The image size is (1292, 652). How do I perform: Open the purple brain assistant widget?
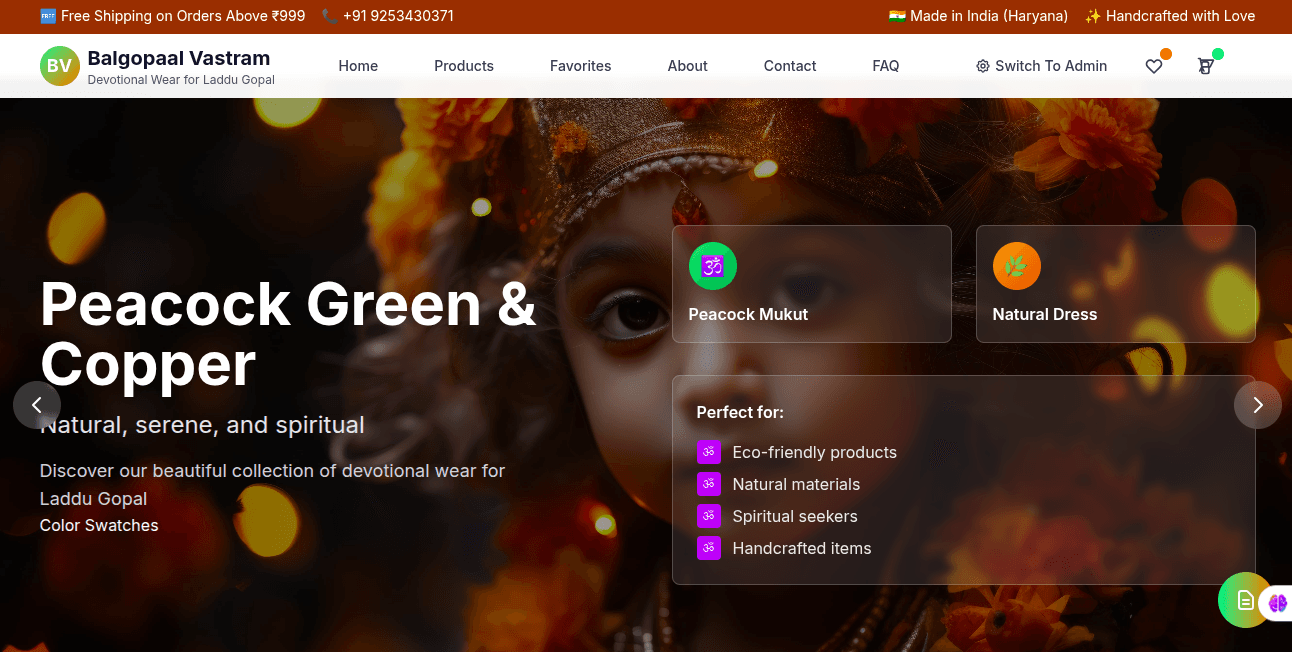pyautogui.click(x=1277, y=603)
